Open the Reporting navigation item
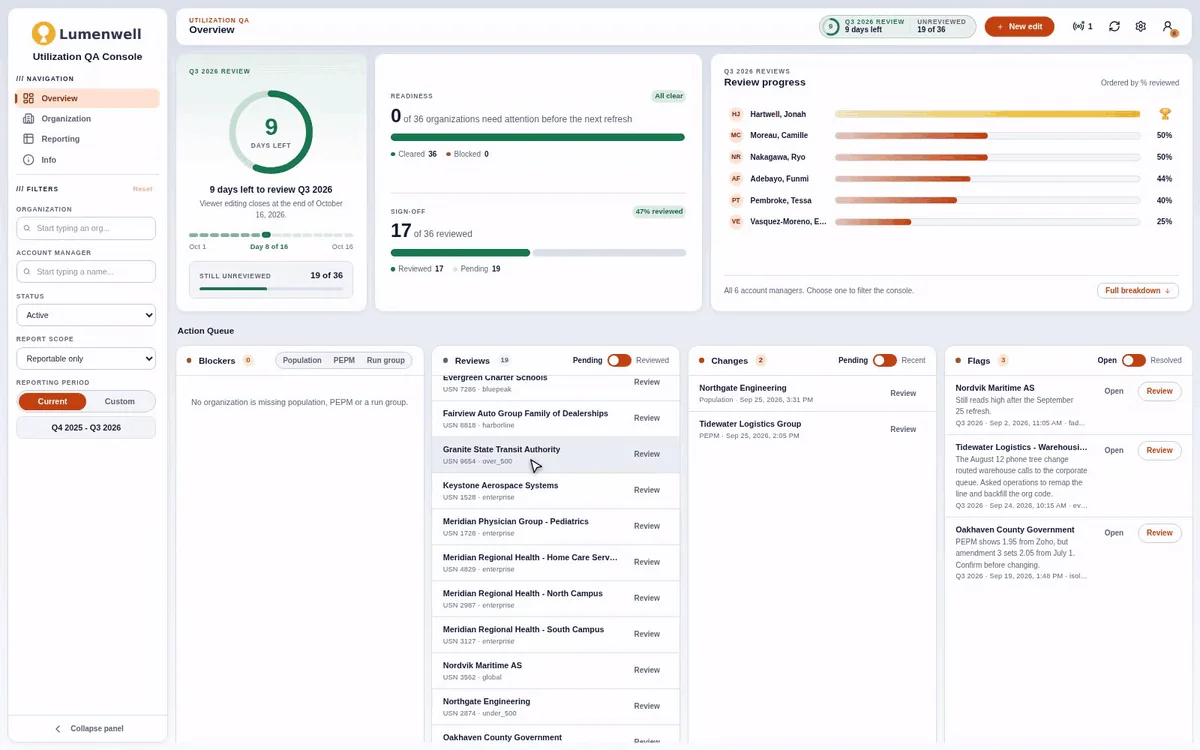1200x750 pixels. 87,139
